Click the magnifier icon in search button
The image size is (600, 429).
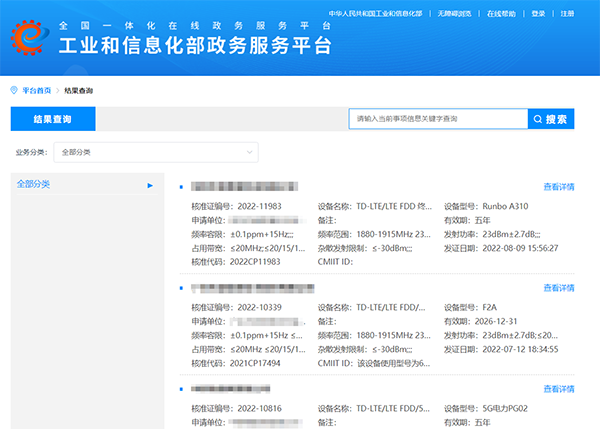(x=539, y=119)
